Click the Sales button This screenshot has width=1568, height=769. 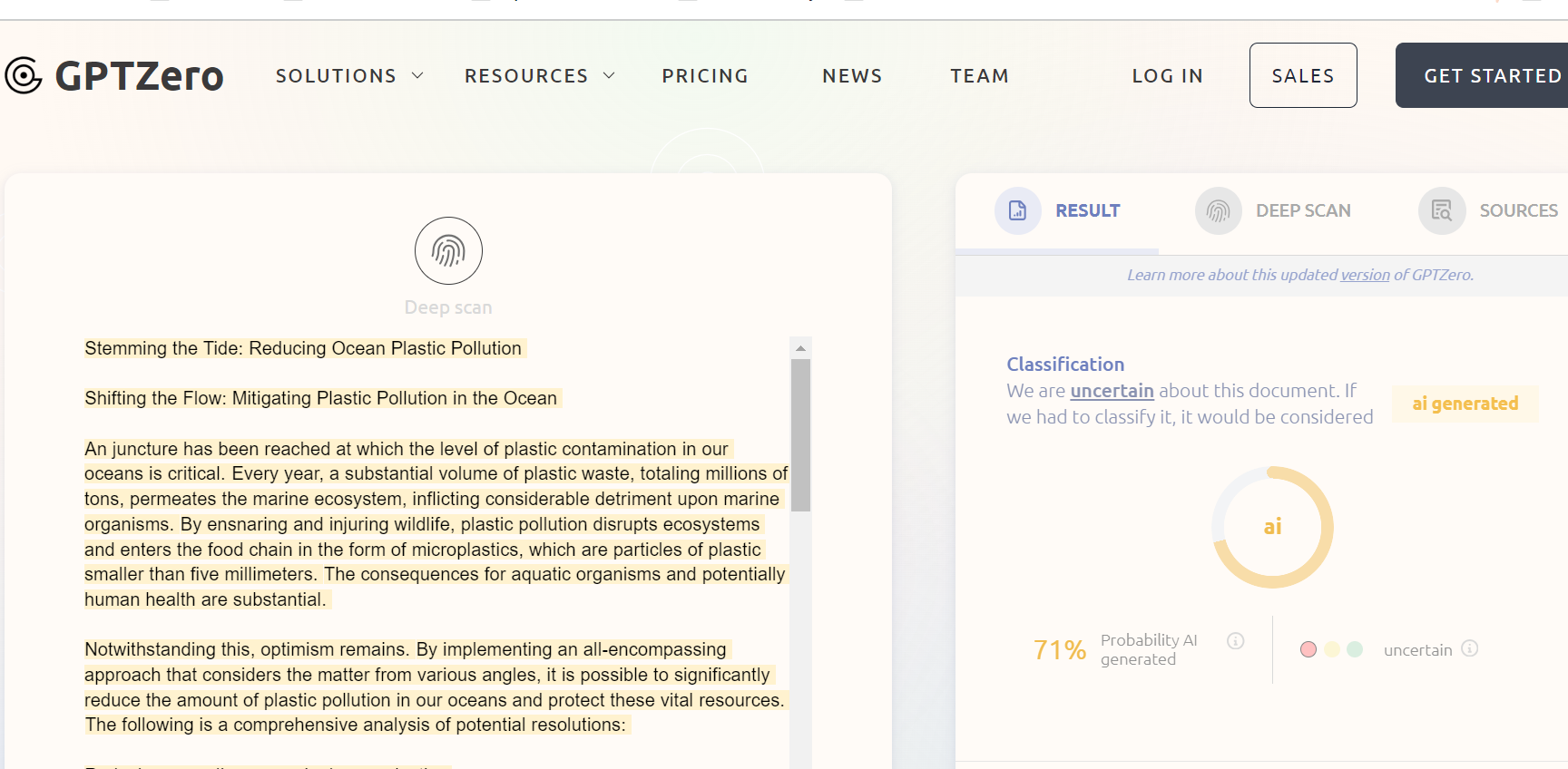pyautogui.click(x=1303, y=75)
